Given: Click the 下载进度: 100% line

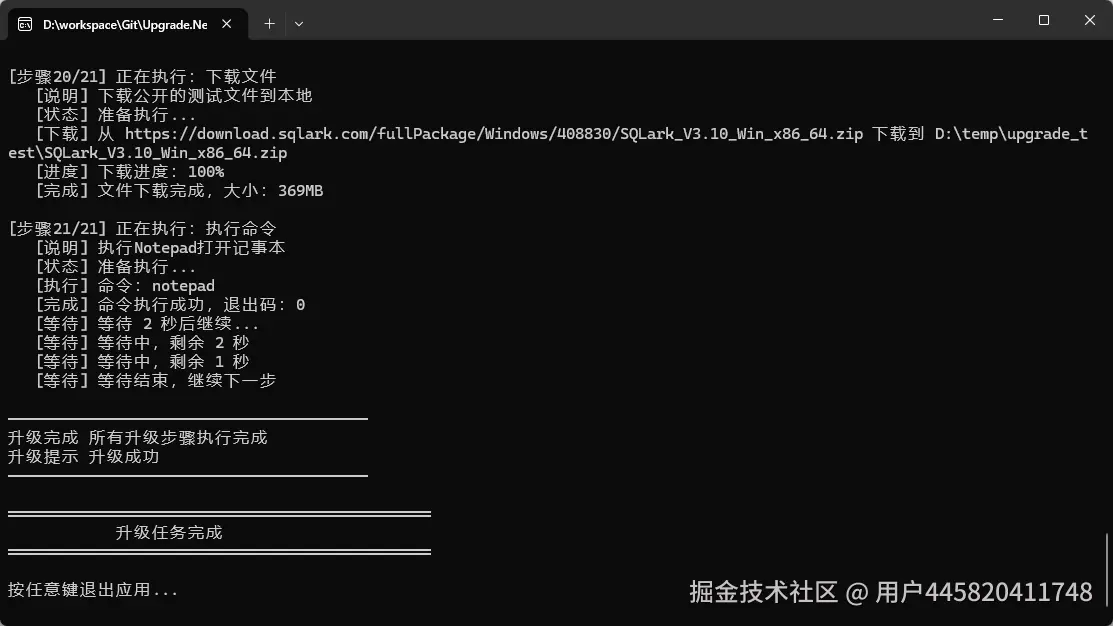Looking at the screenshot, I should pos(130,172).
